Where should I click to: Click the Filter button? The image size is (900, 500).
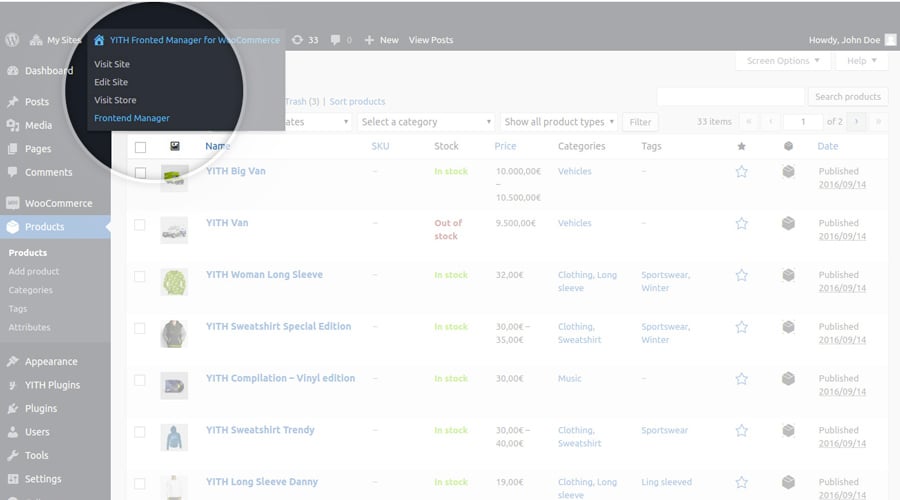(640, 122)
